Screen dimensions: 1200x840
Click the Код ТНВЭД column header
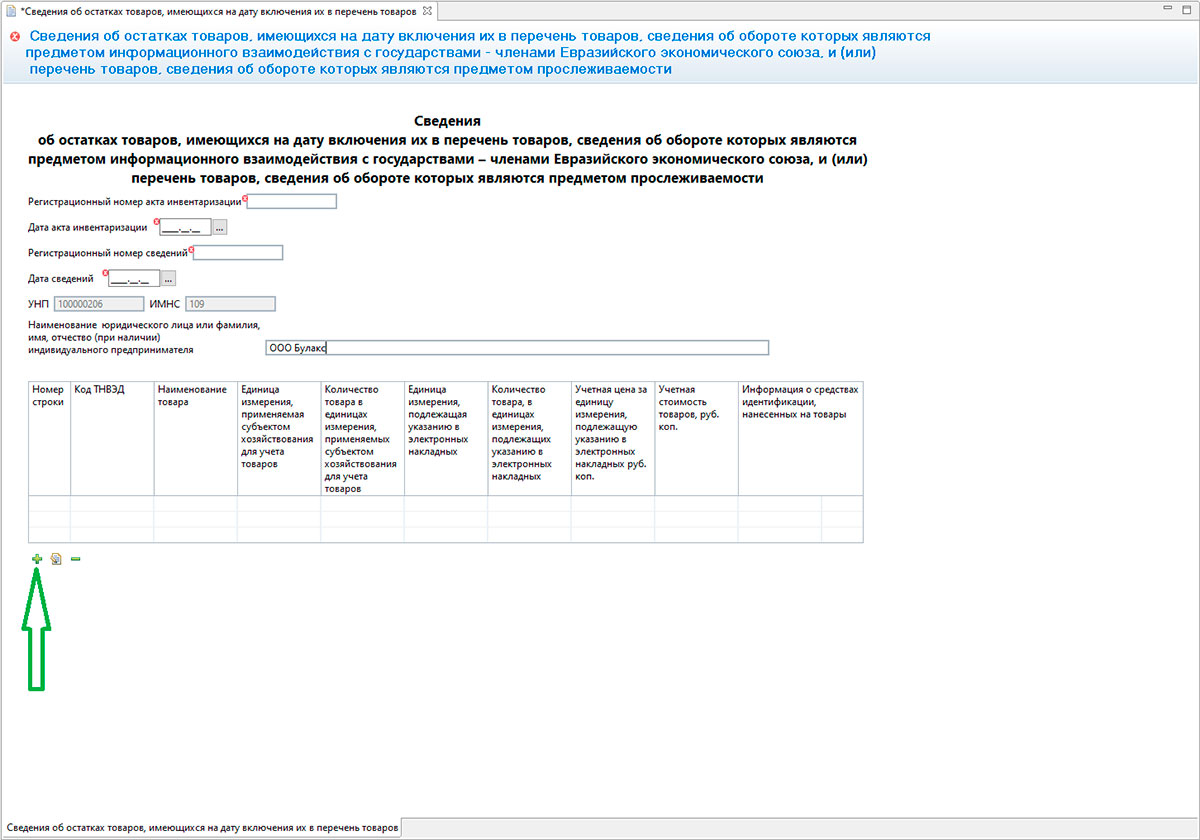point(112,438)
